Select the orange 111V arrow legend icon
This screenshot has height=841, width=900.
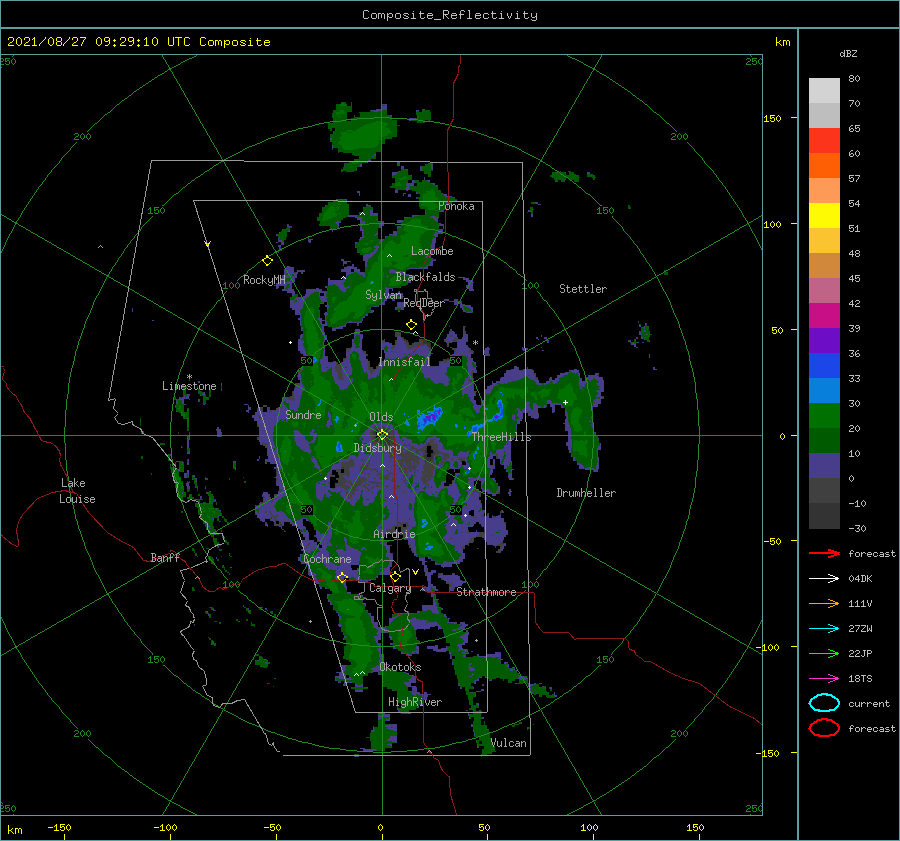[x=824, y=603]
